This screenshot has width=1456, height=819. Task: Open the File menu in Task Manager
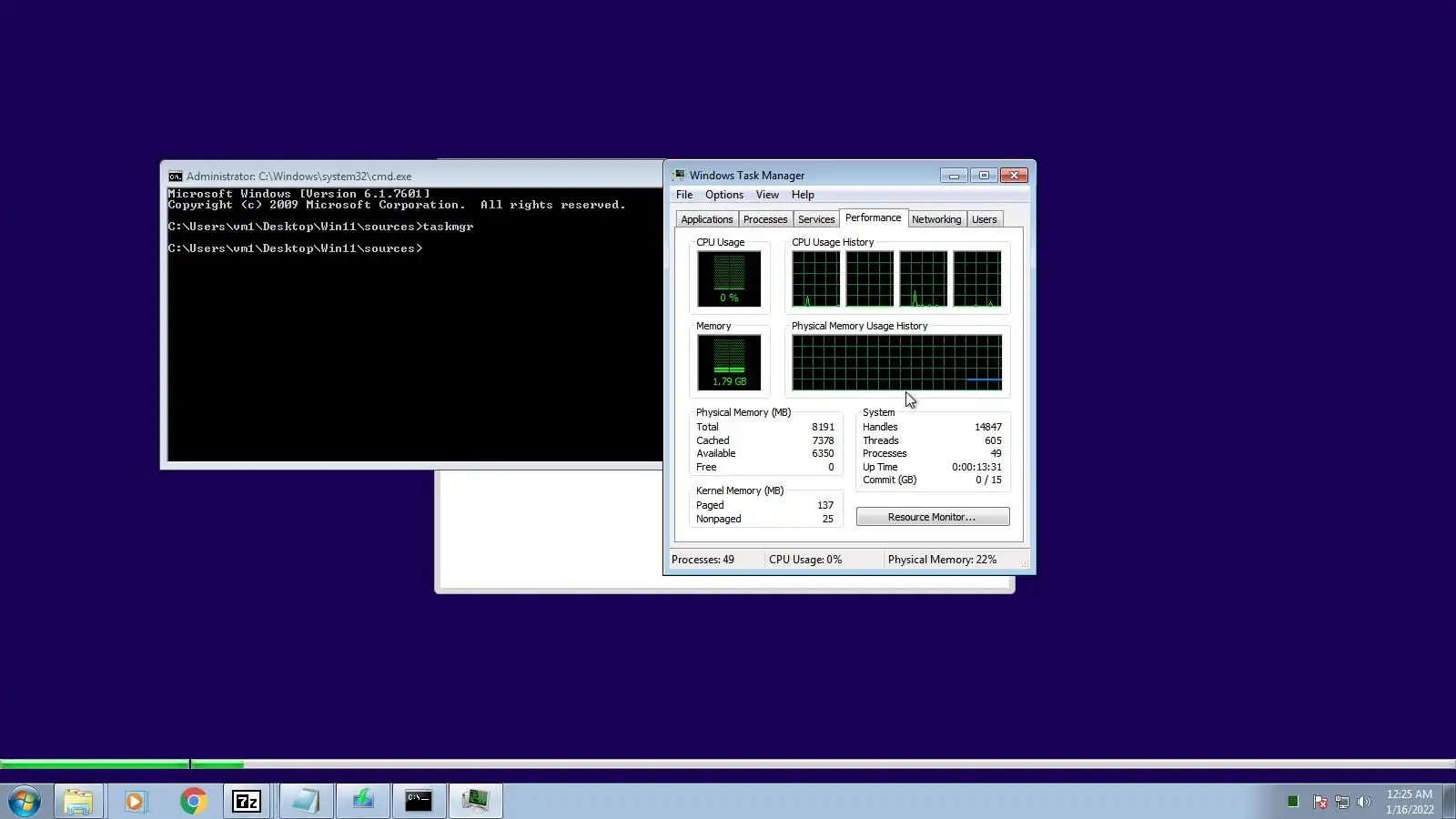point(684,195)
